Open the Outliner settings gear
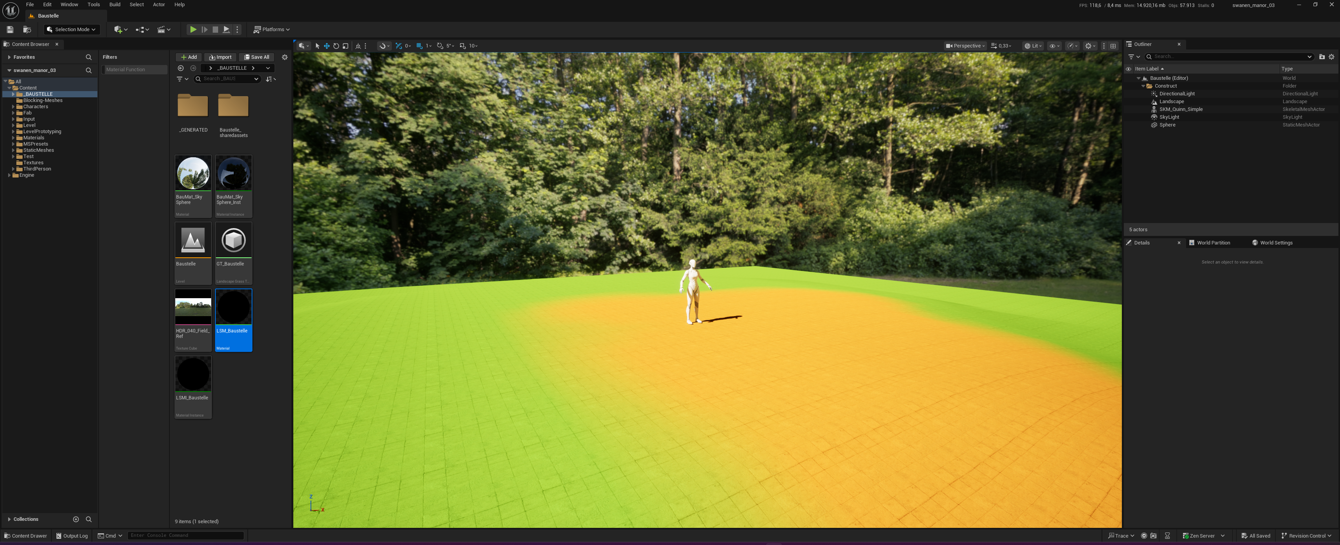The height and width of the screenshot is (545, 1340). [1331, 57]
